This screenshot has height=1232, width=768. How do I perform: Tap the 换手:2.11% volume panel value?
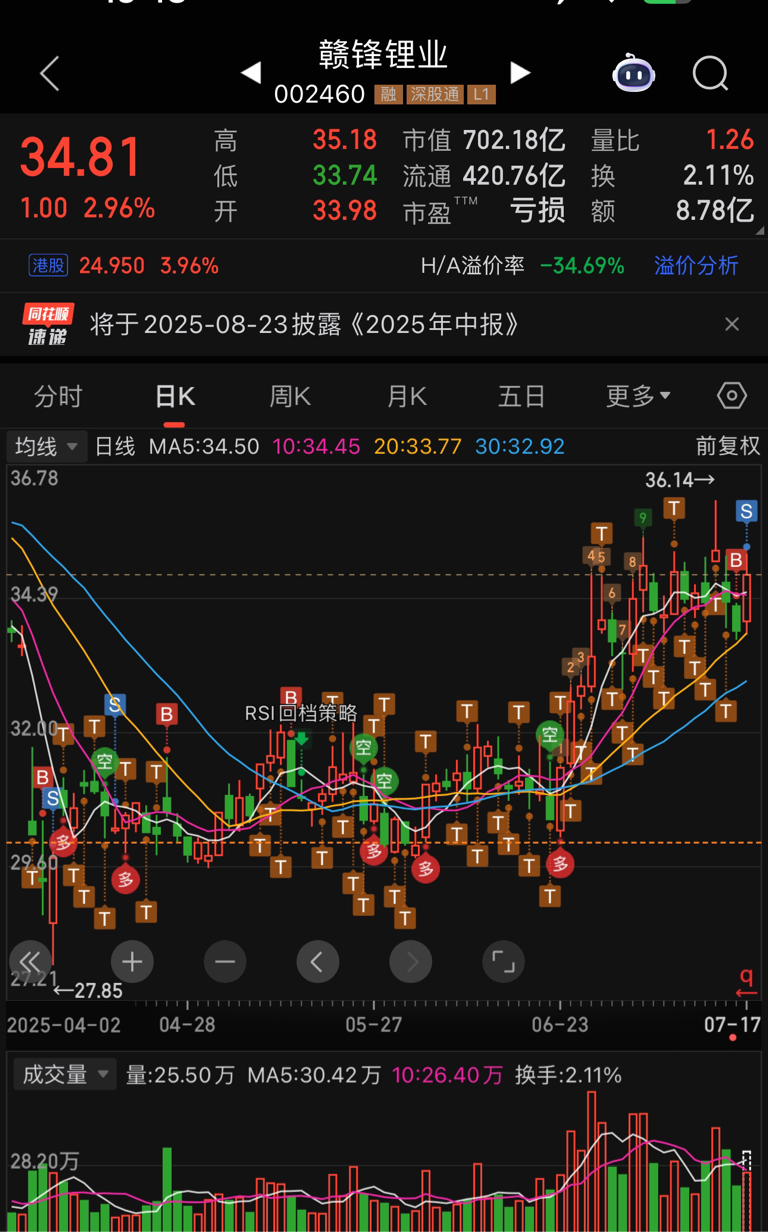coord(568,1075)
